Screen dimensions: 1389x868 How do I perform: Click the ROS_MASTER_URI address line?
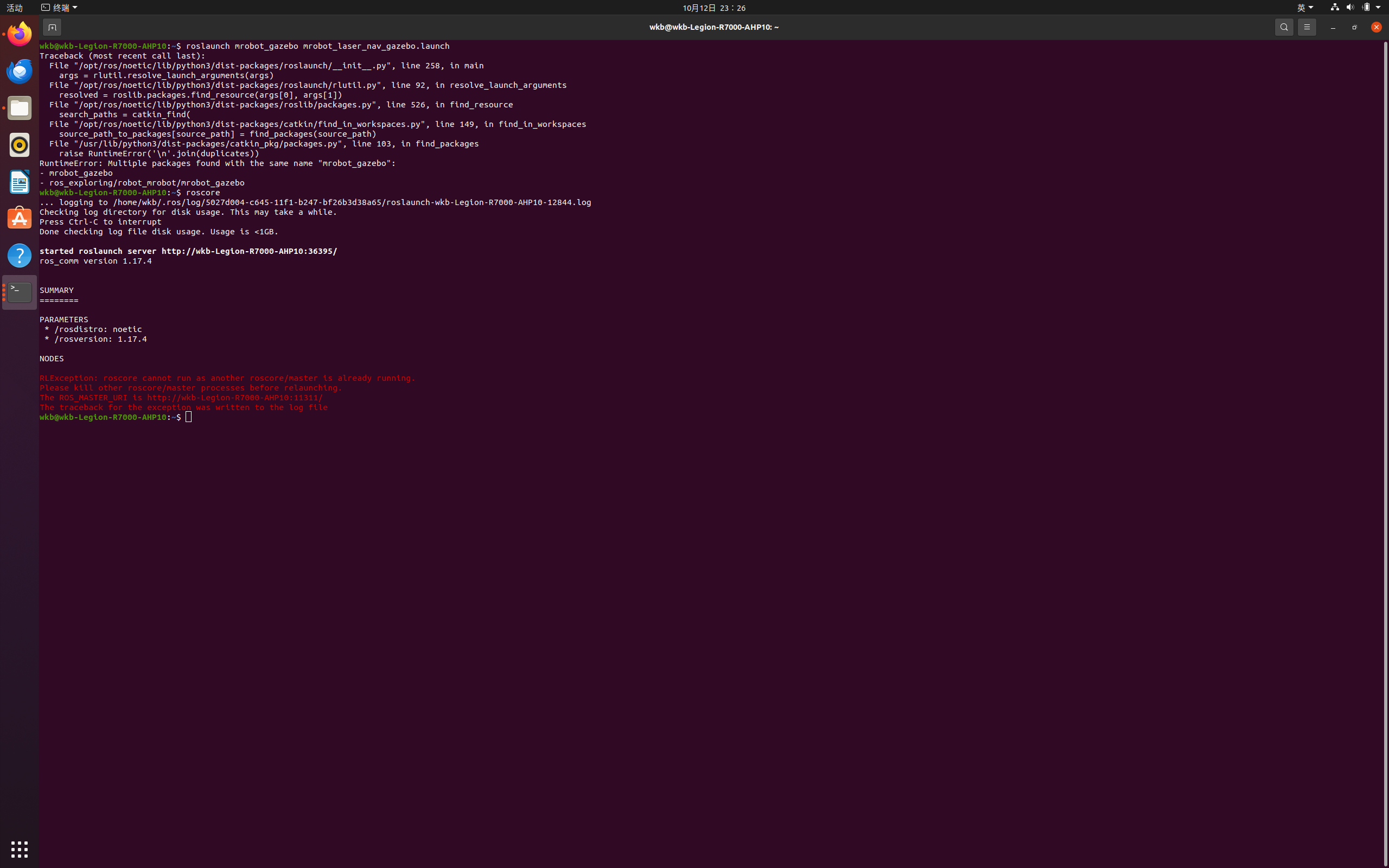click(x=181, y=397)
